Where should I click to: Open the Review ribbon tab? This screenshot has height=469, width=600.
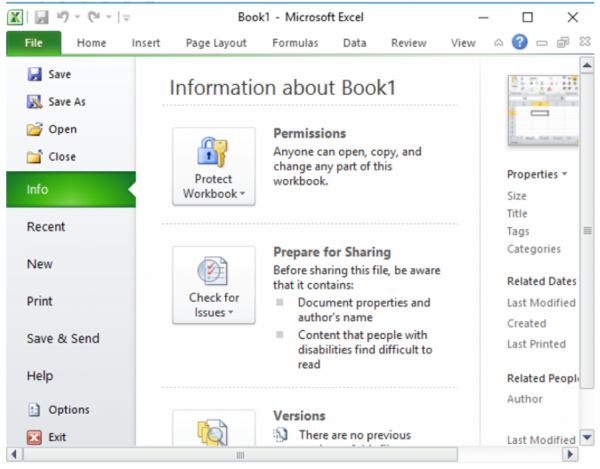[409, 43]
